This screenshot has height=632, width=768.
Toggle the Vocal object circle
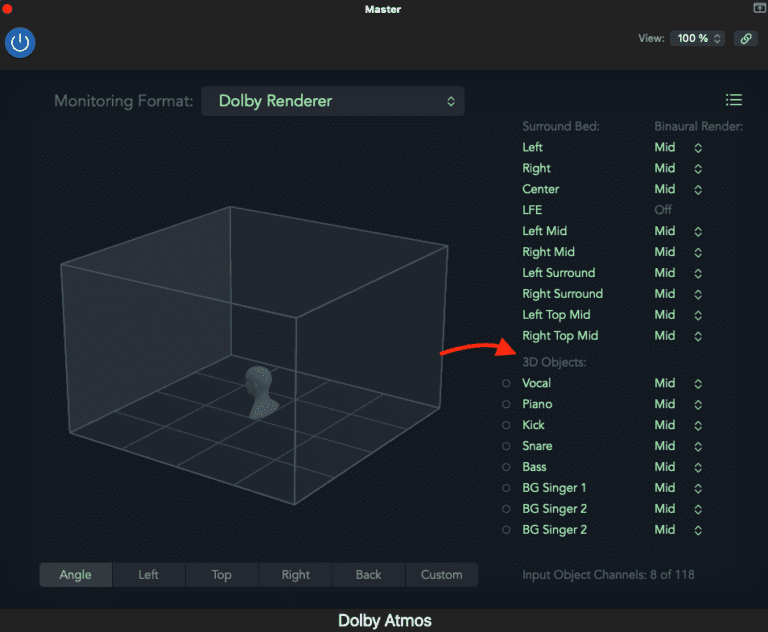click(506, 383)
